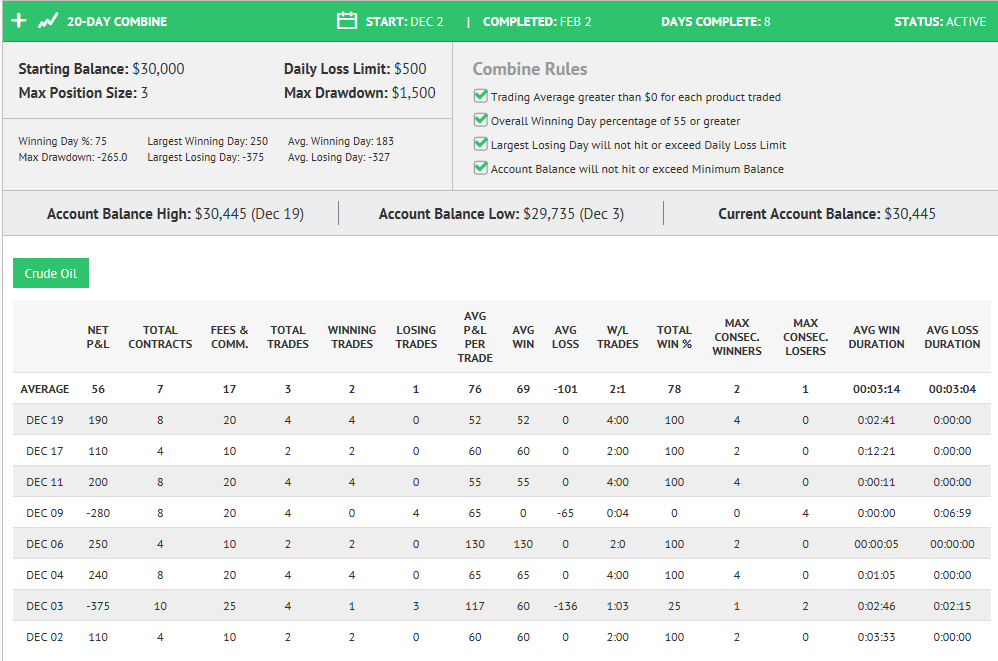Click the Max Consec. Losers column header
Image resolution: width=998 pixels, height=661 pixels.
click(805, 337)
